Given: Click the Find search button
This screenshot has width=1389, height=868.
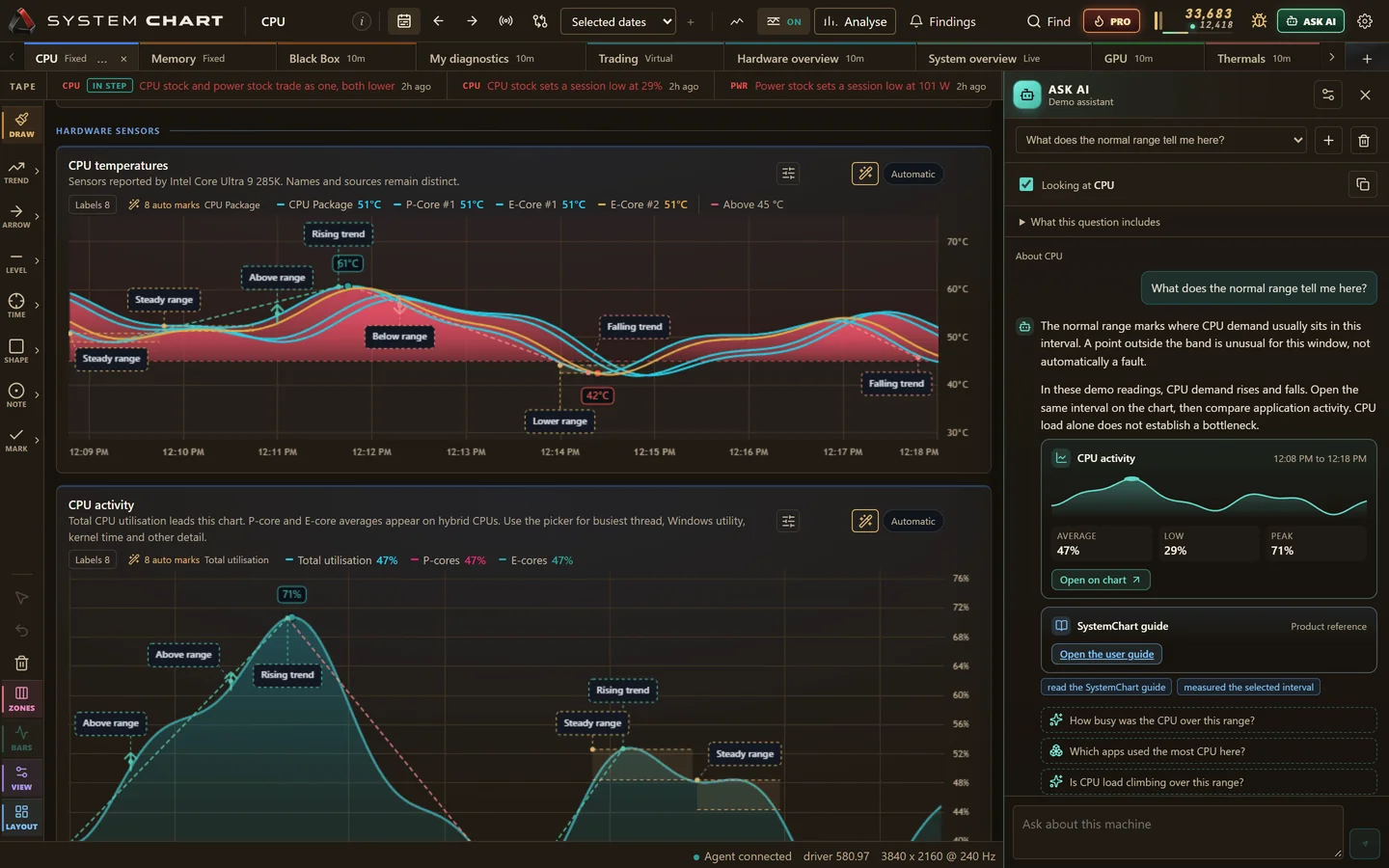Looking at the screenshot, I should pos(1049,21).
